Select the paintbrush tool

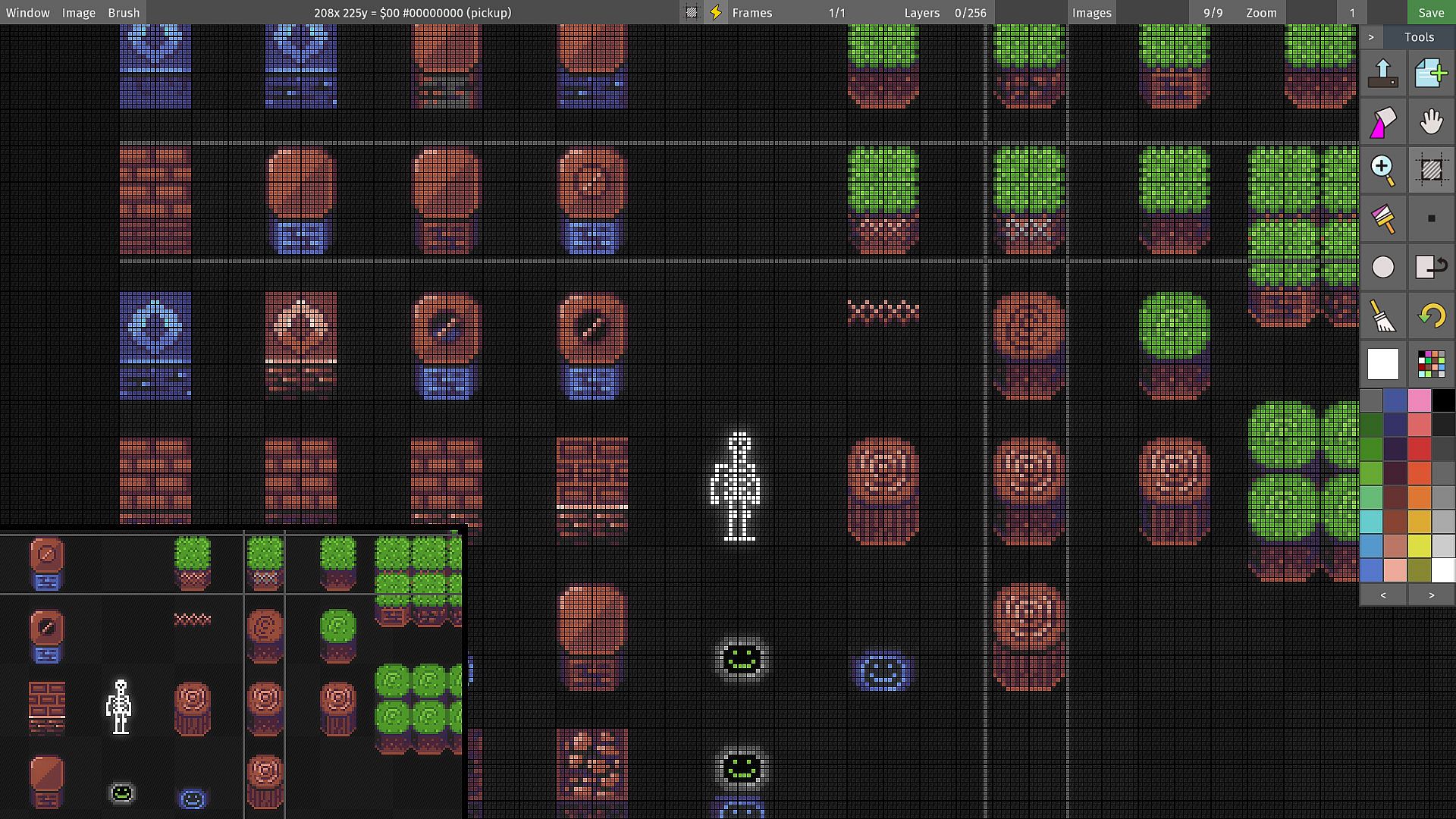(1382, 218)
